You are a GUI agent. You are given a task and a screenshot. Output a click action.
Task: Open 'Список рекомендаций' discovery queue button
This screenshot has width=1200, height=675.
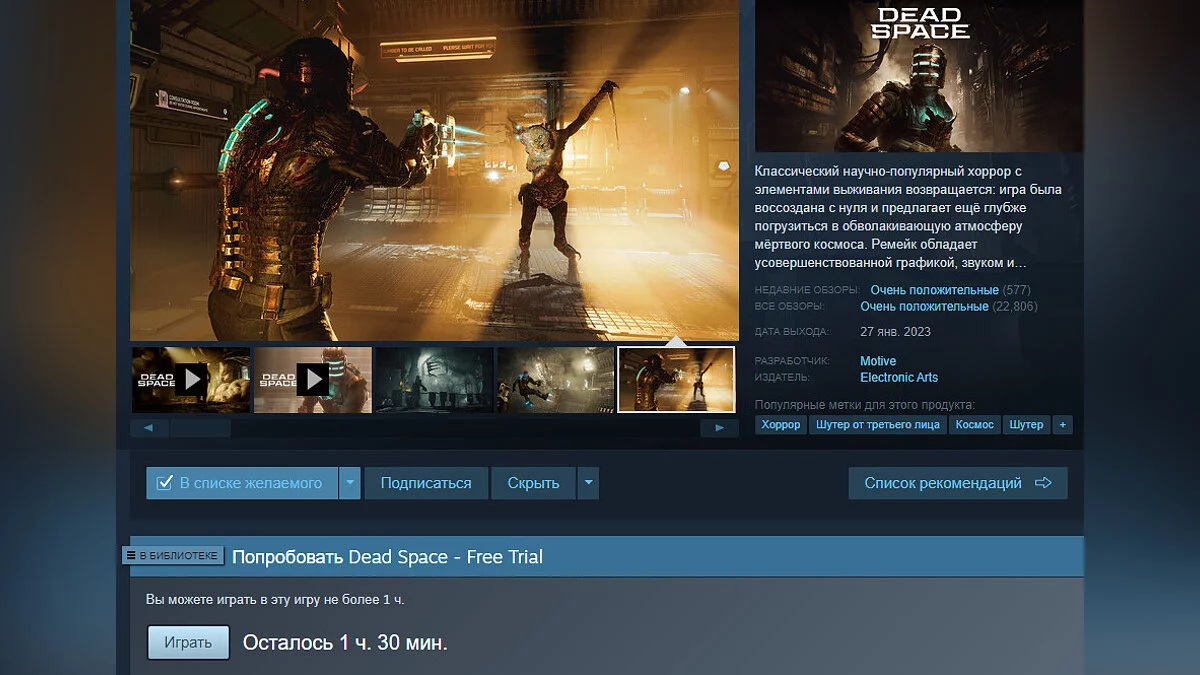coord(958,483)
